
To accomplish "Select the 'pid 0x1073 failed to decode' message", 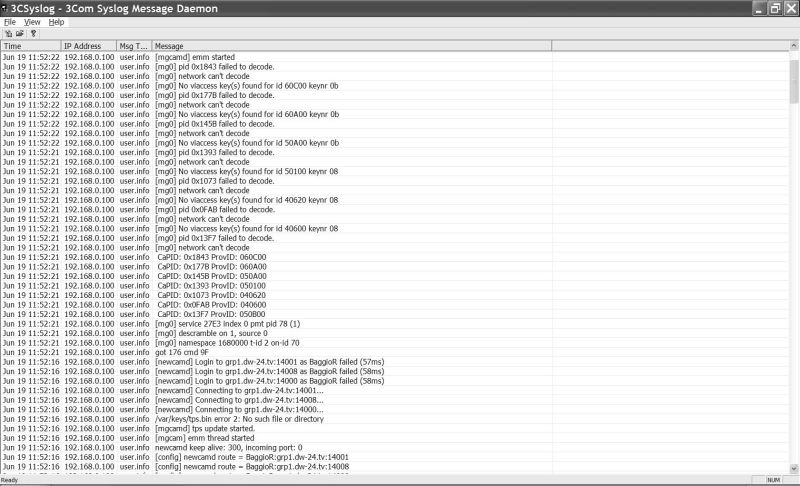I will 214,181.
